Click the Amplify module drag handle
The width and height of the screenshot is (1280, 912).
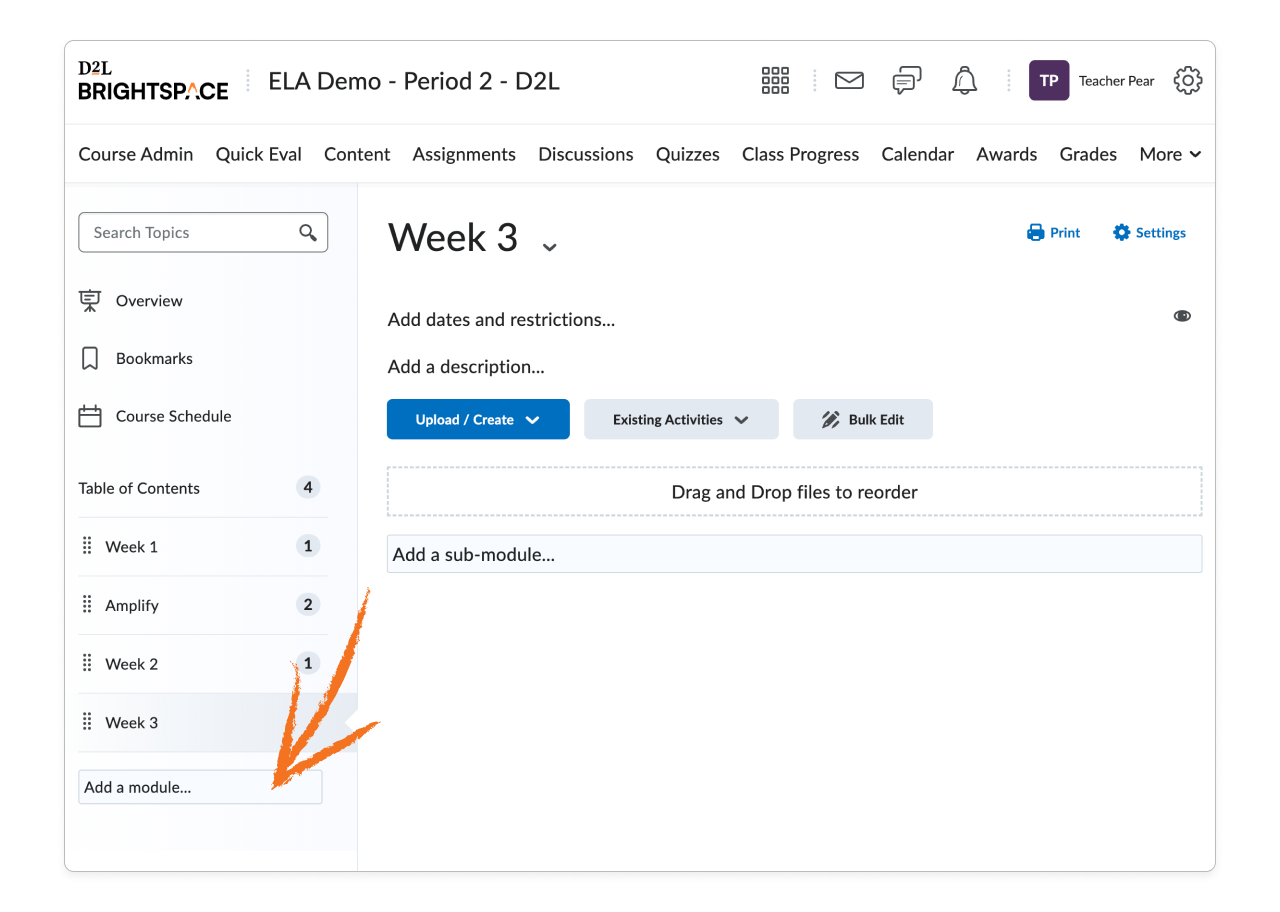point(87,605)
